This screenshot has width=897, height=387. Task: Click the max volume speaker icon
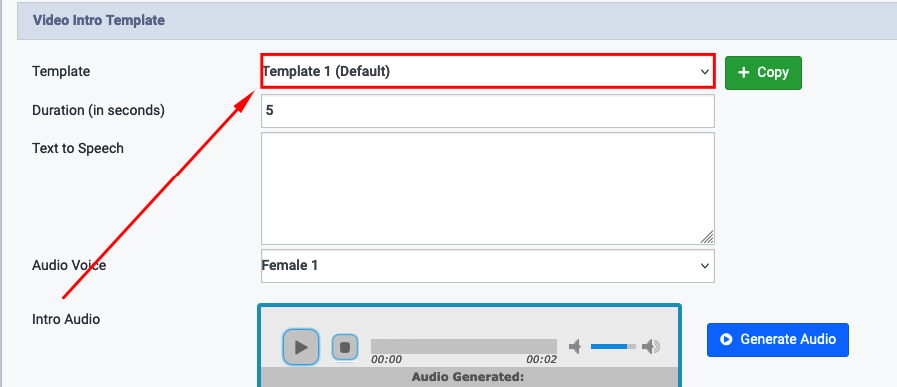click(651, 346)
